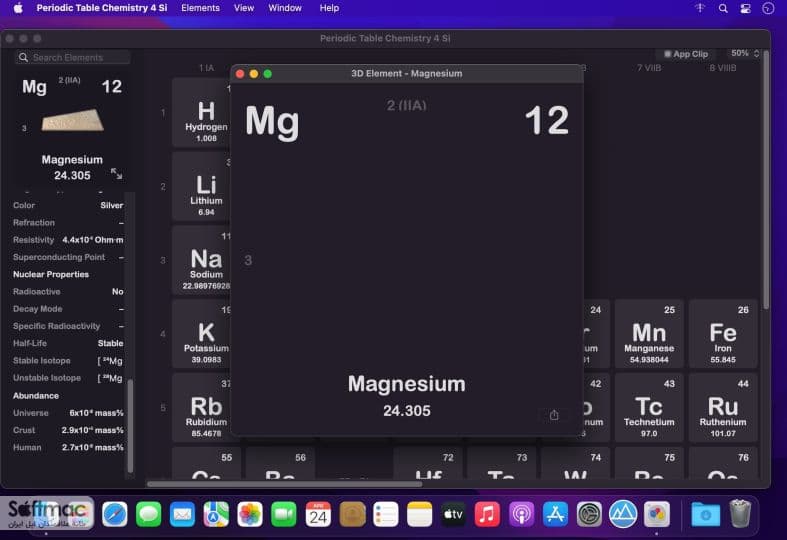Click the Superconducting Point row
Image resolution: width=787 pixels, height=540 pixels.
click(68, 257)
